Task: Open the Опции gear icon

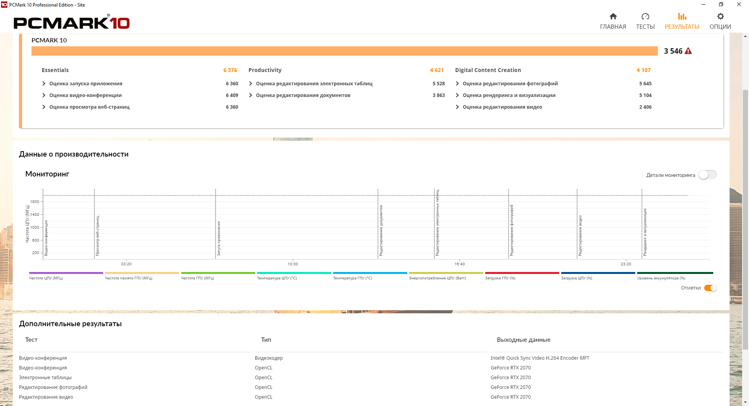Action: tap(720, 16)
